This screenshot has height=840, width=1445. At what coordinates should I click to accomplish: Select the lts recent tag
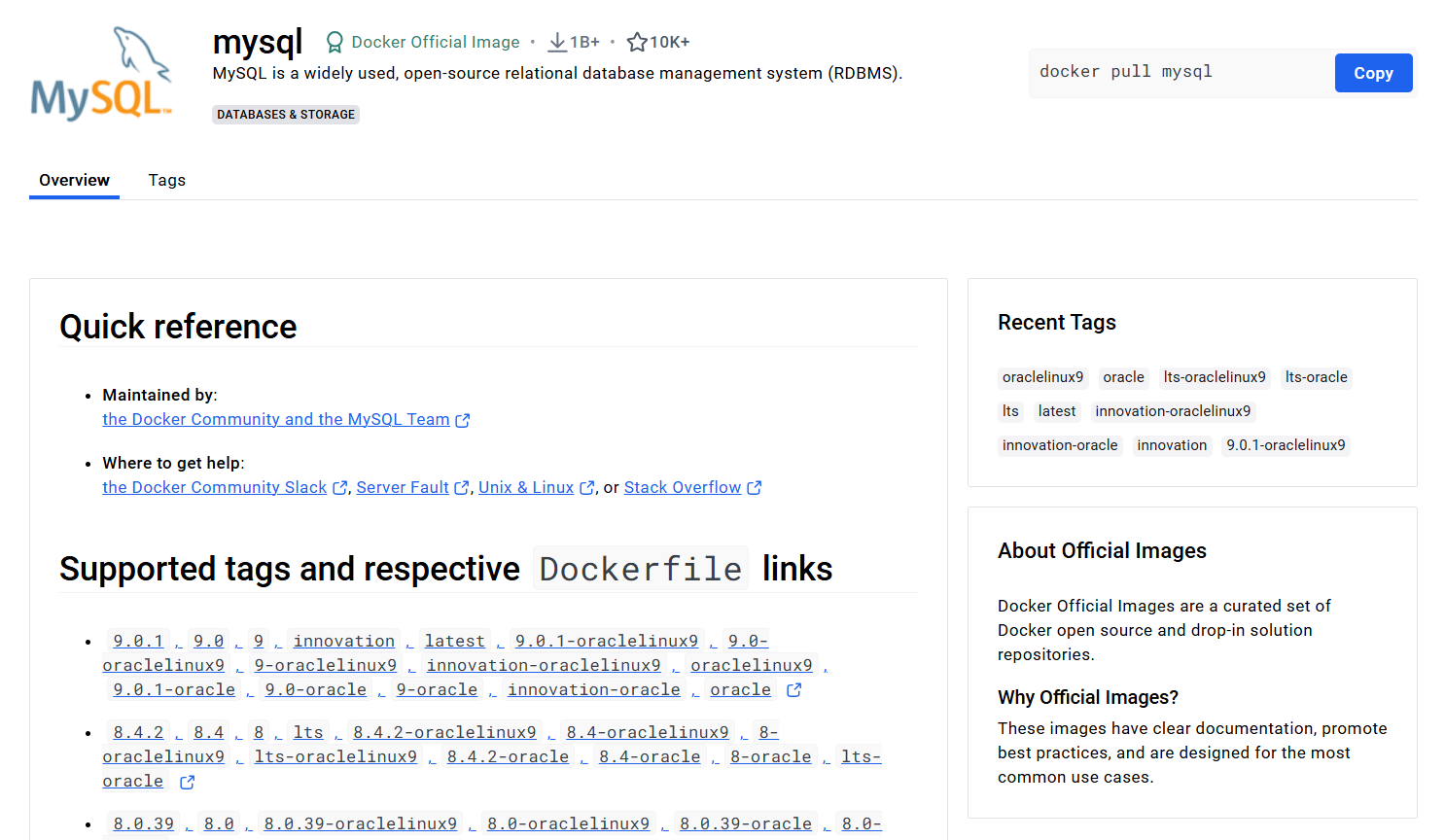tap(1010, 411)
